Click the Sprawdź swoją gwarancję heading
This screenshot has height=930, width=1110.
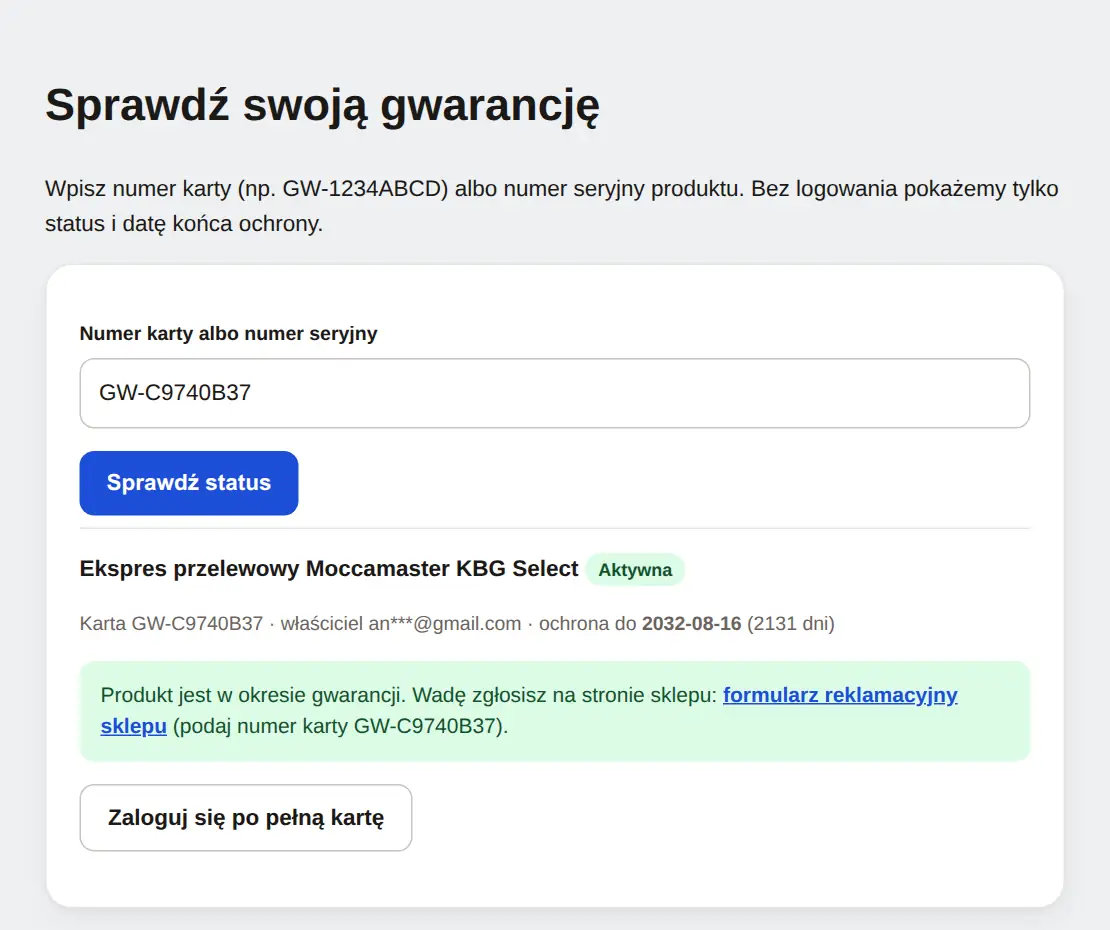(x=323, y=106)
